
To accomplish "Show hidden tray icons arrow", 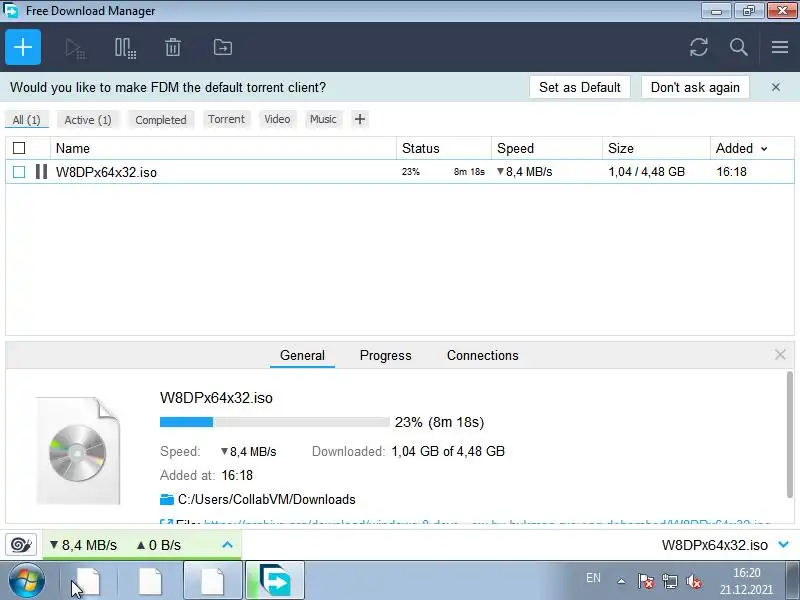I will pyautogui.click(x=621, y=581).
